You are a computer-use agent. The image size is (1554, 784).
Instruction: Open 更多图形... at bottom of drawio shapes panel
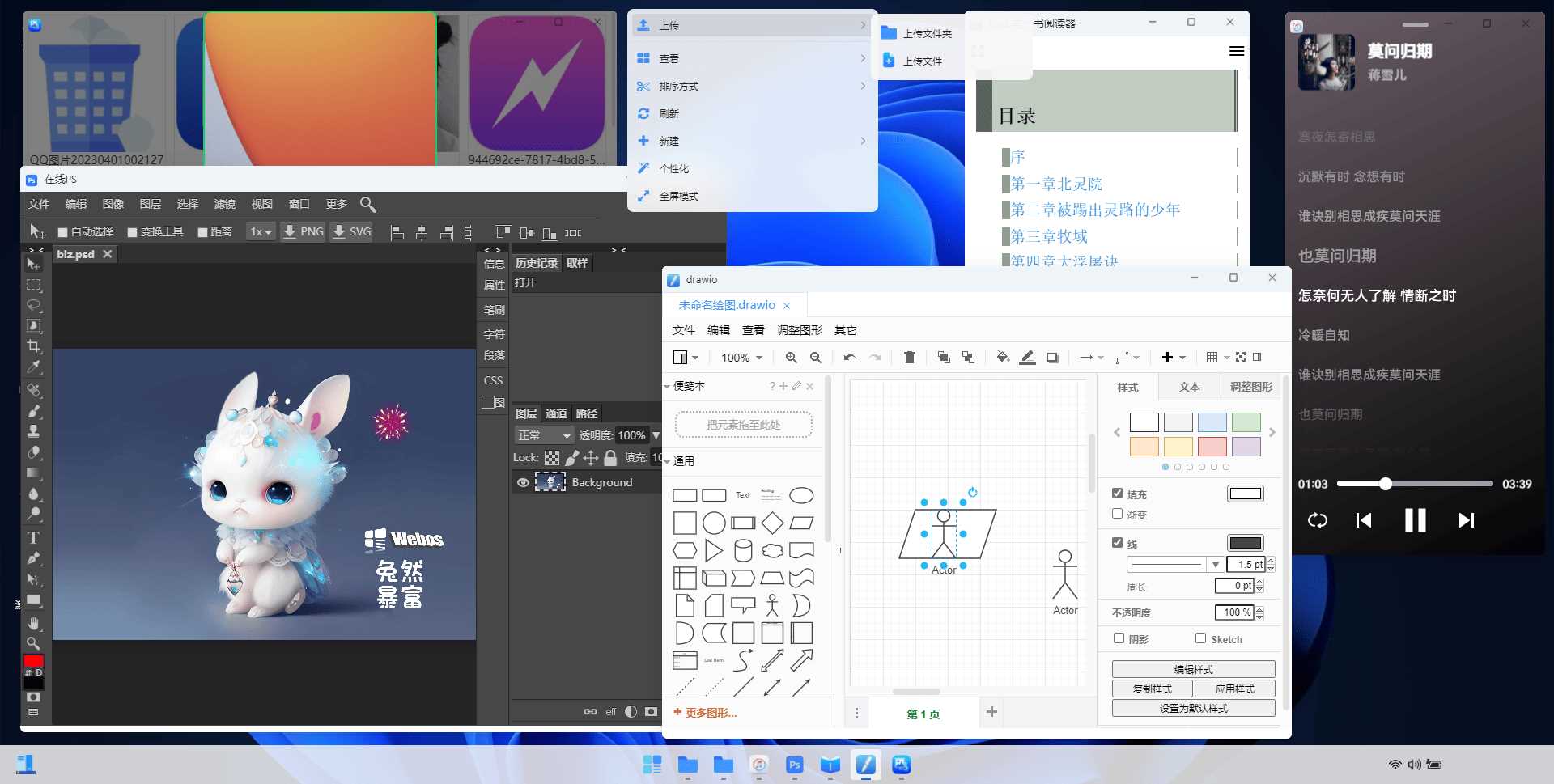coord(705,713)
